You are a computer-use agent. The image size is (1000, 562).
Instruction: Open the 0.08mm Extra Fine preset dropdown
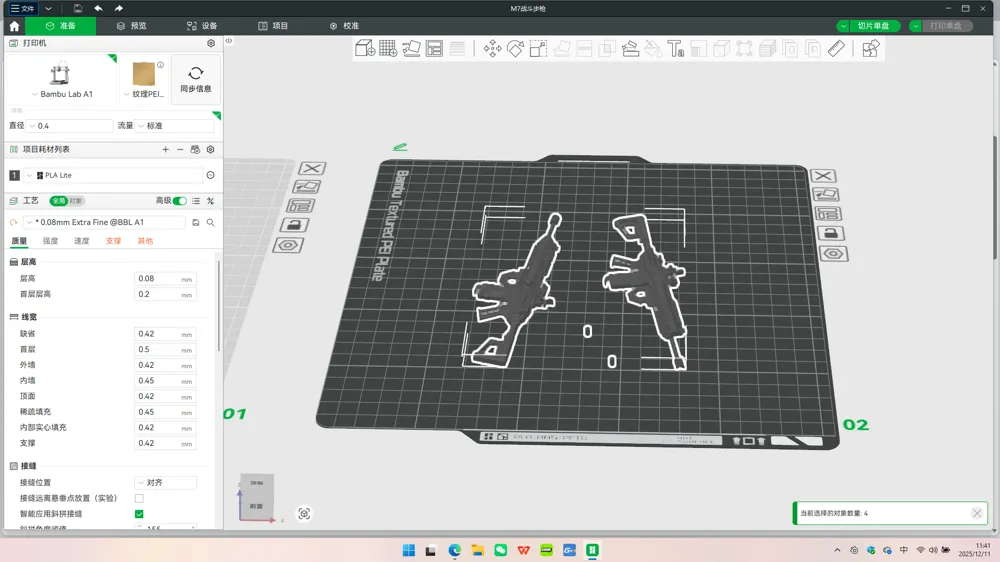(105, 223)
